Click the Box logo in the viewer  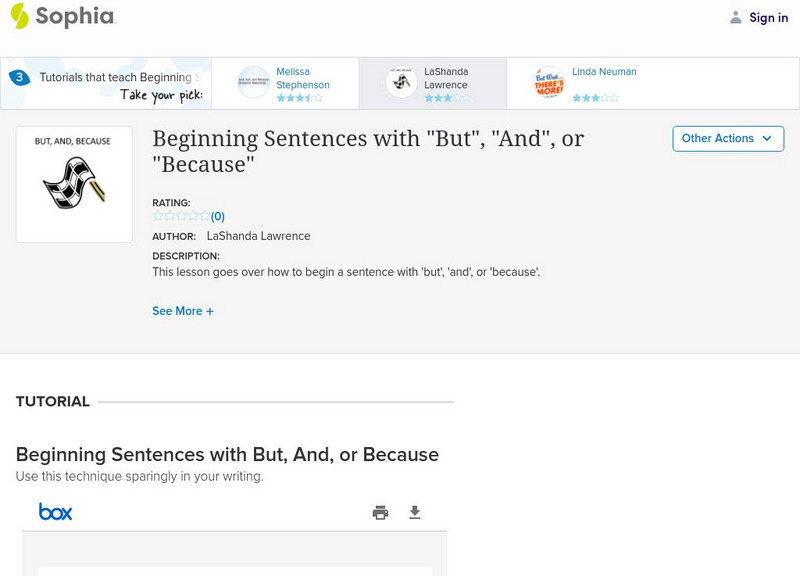pyautogui.click(x=56, y=512)
